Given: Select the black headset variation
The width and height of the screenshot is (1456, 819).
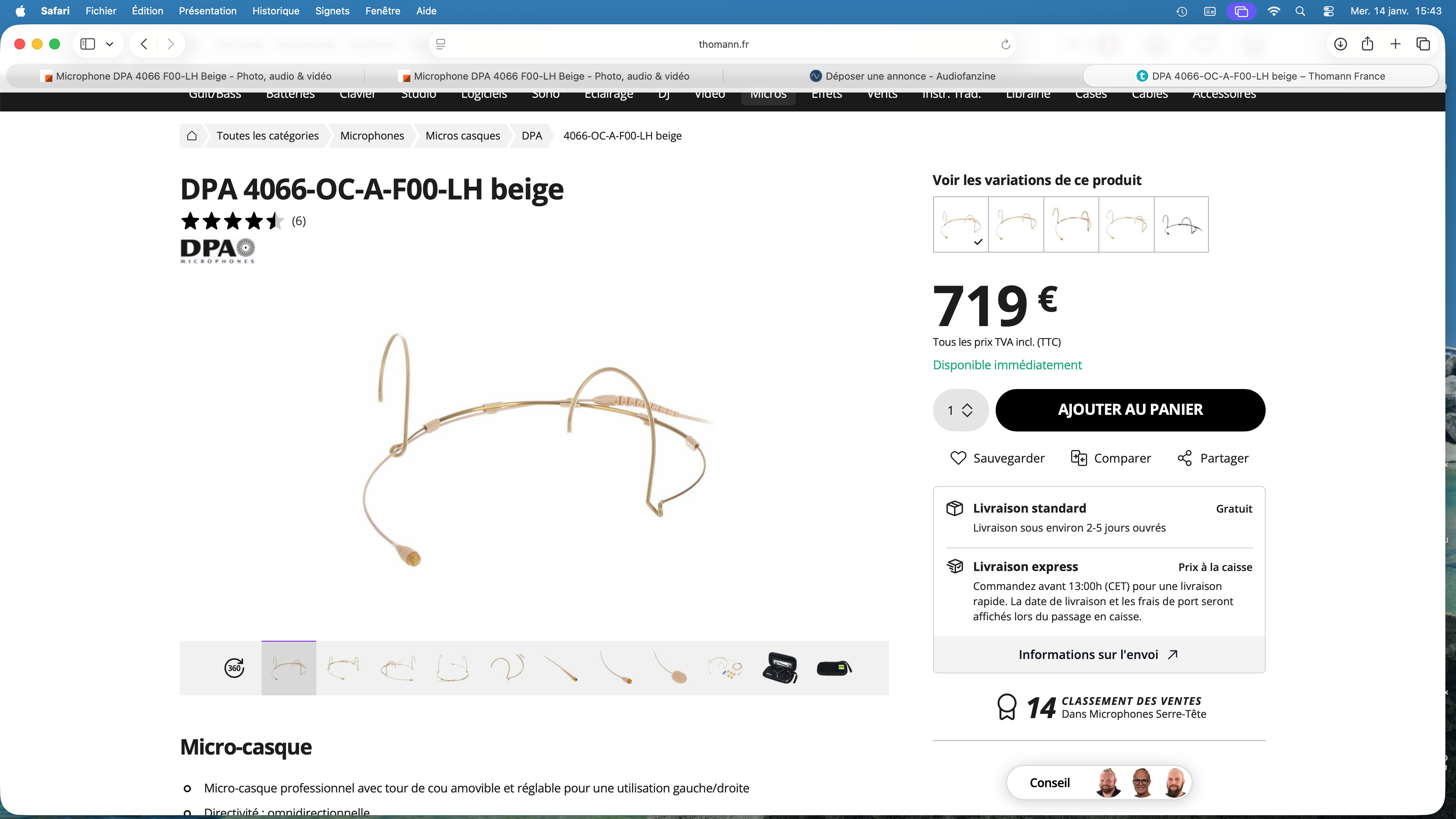Looking at the screenshot, I should 1181,224.
